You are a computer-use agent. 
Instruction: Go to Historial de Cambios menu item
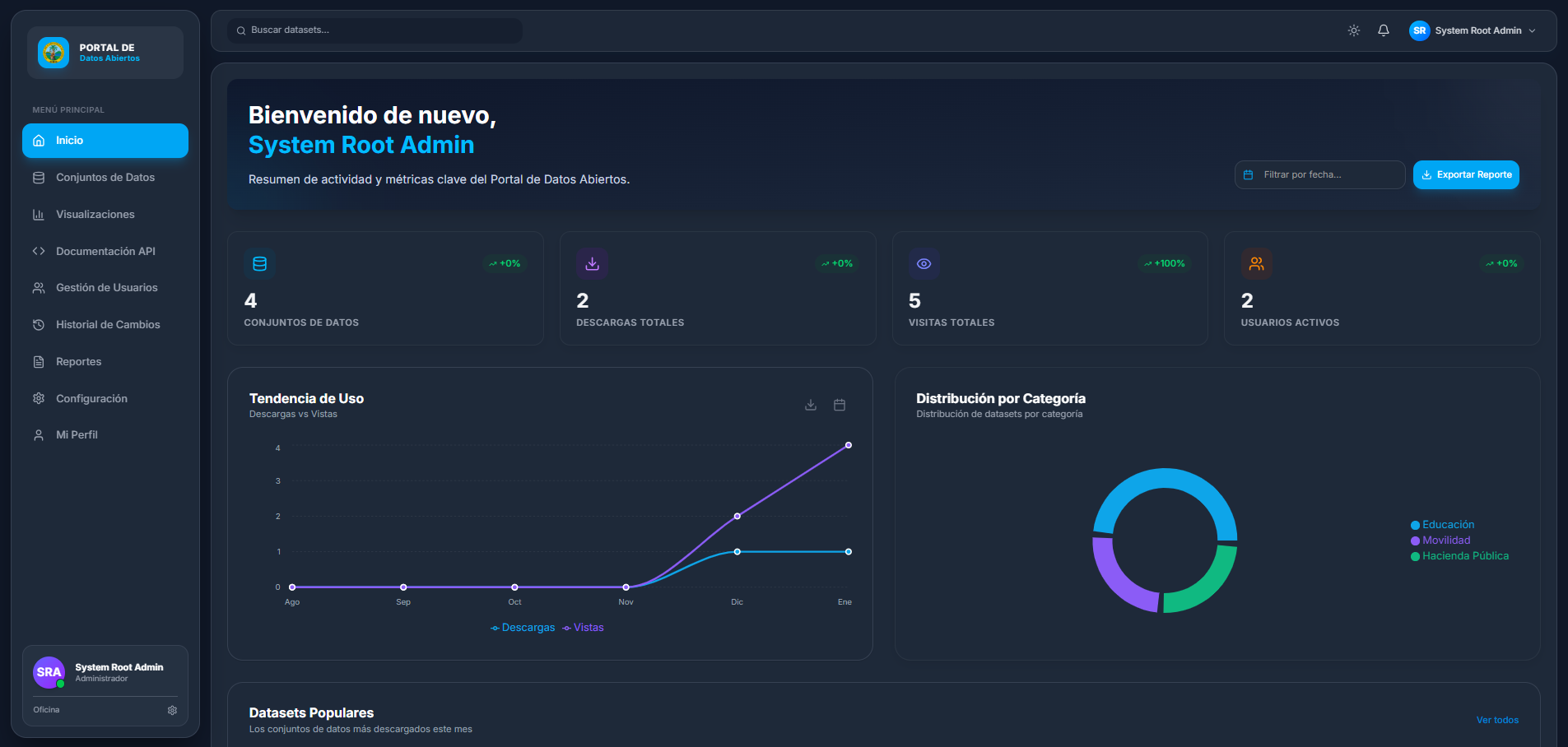click(108, 325)
